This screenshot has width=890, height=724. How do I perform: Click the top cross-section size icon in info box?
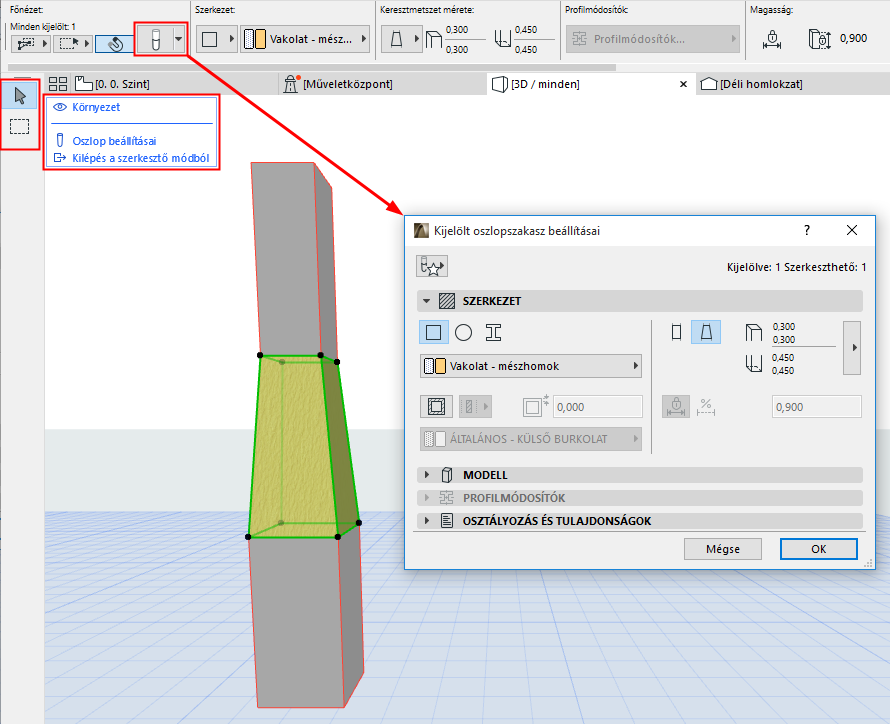point(434,39)
